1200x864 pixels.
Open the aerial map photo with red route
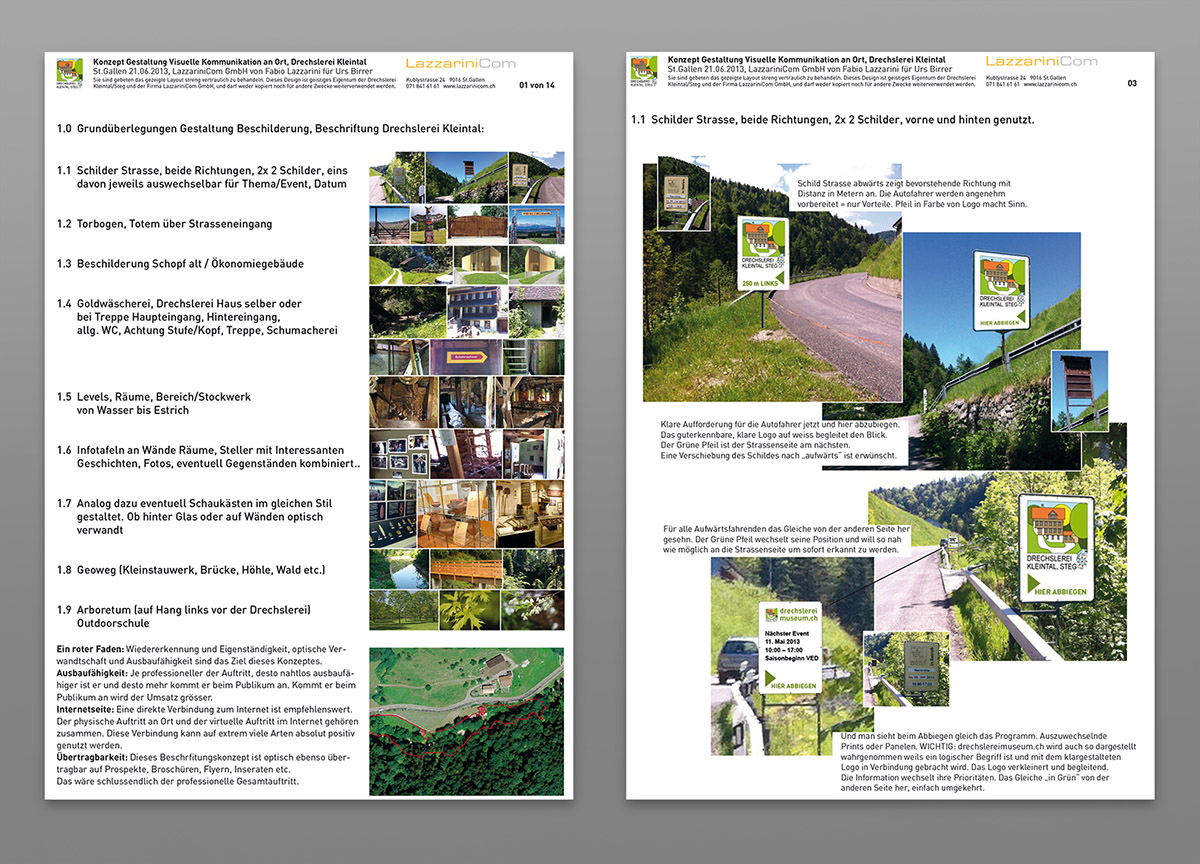coord(466,721)
